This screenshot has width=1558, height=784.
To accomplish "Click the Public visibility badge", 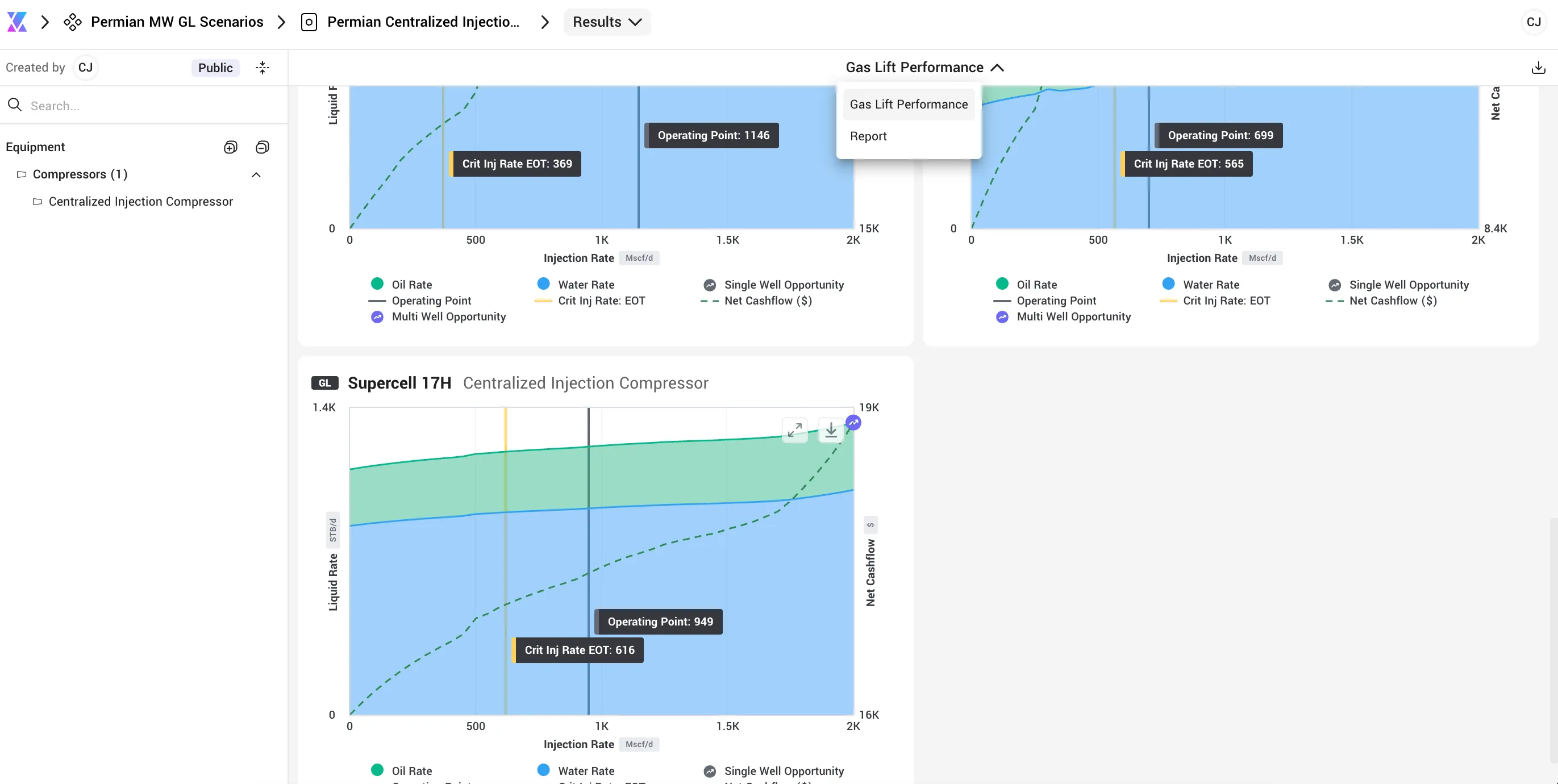I will (215, 67).
